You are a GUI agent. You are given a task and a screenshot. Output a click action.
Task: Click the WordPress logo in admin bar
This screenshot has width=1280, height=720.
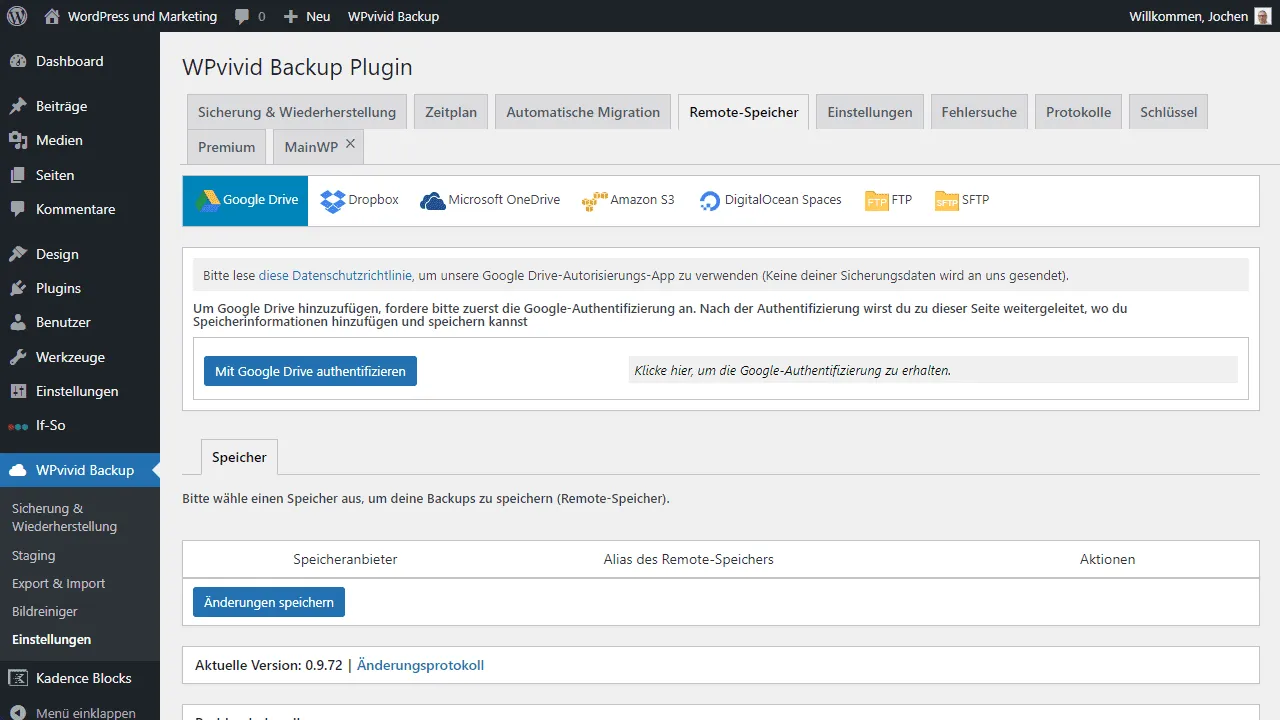(x=16, y=16)
